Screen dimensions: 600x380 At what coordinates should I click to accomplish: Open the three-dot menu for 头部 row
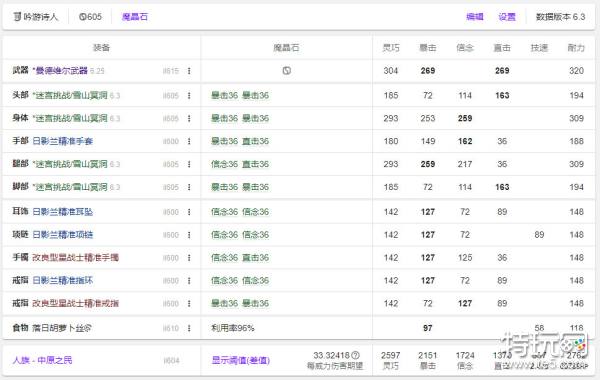[x=189, y=95]
